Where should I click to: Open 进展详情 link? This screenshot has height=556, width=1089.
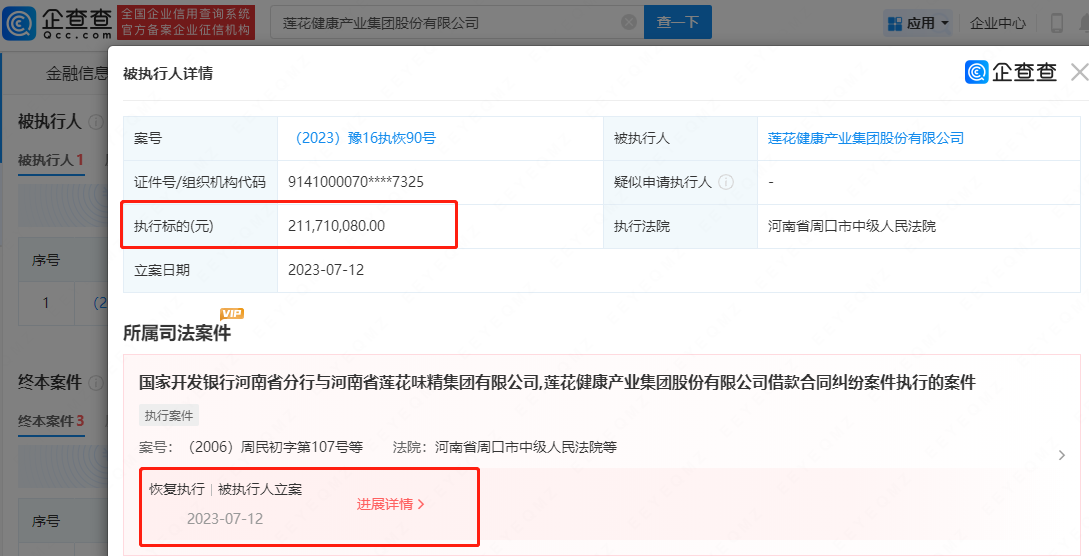[x=390, y=505]
